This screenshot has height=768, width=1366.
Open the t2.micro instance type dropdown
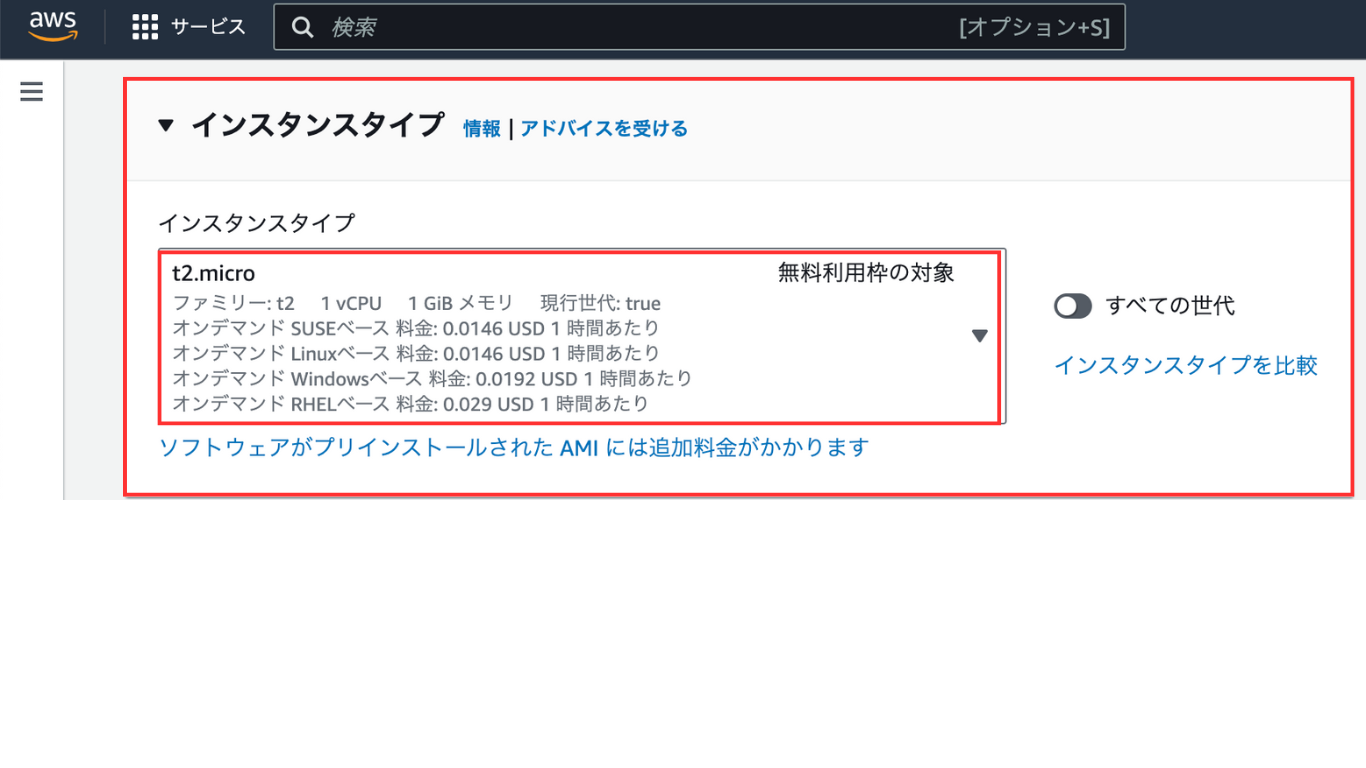point(582,336)
